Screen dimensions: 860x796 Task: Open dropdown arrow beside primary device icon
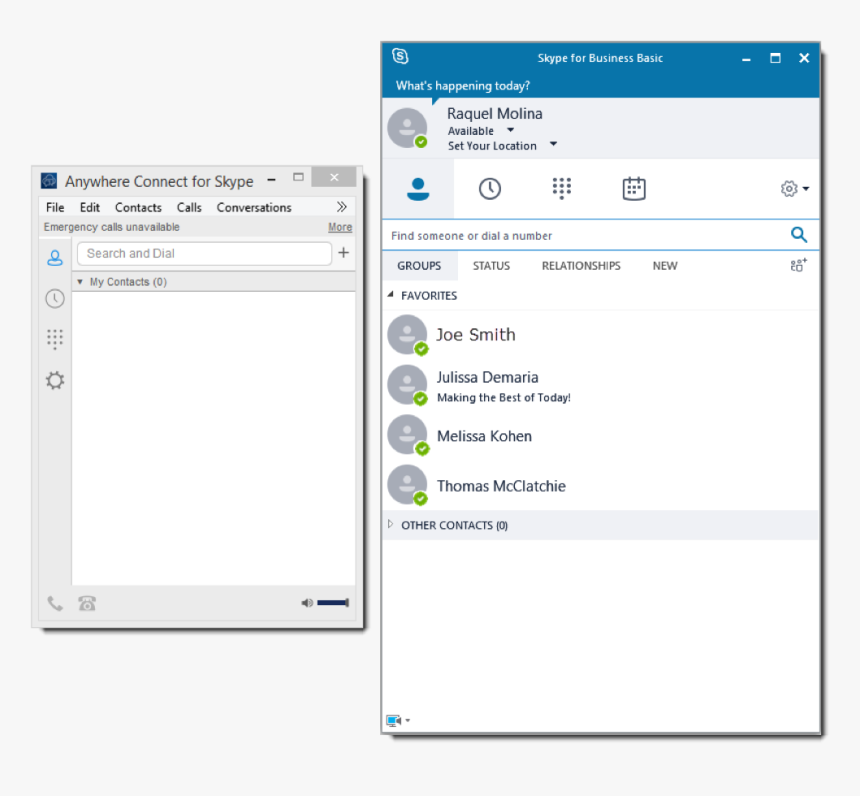point(408,721)
